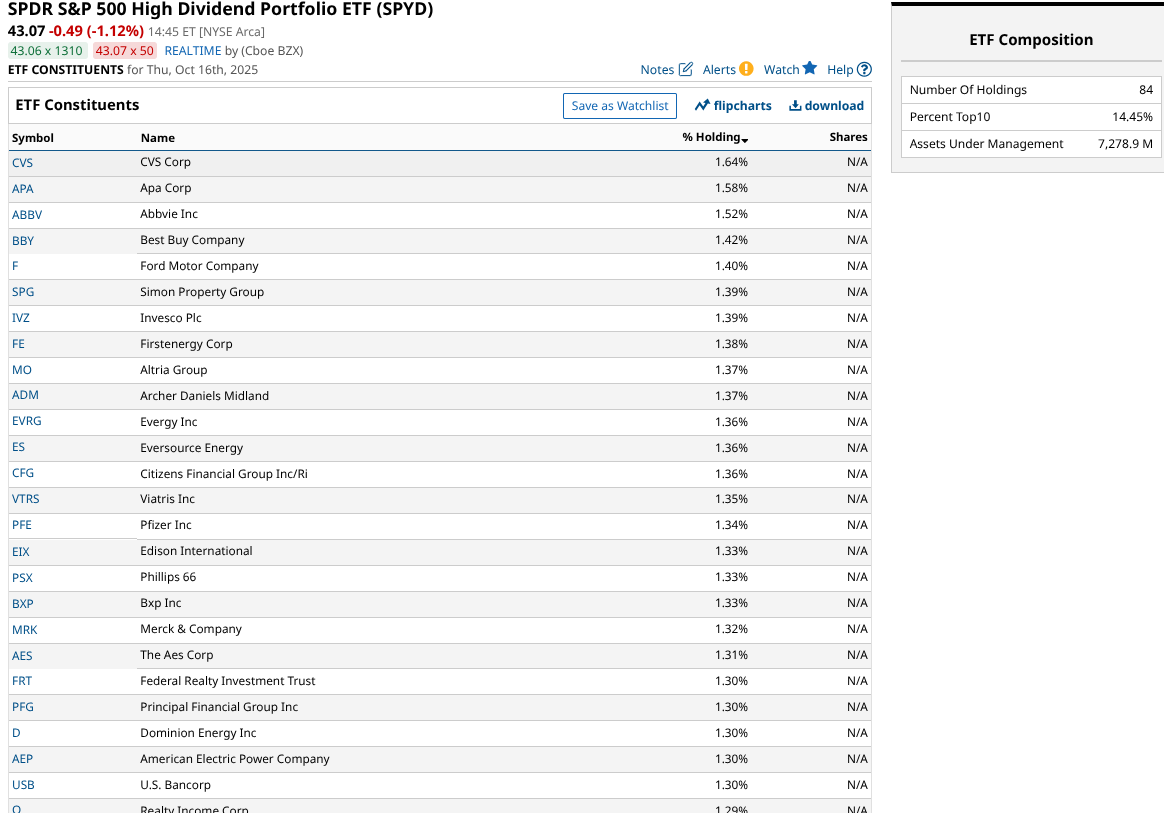Open the USB symbol link
Image resolution: width=1164 pixels, height=813 pixels.
(23, 785)
